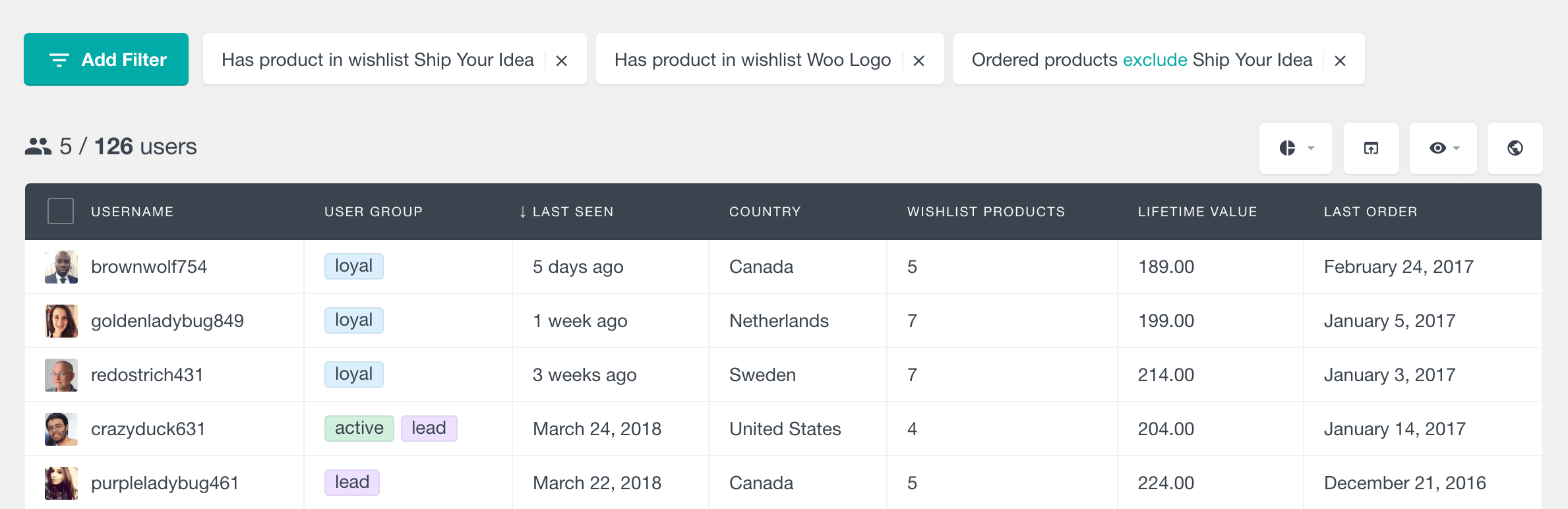Sort by Wishlist Products column

pyautogui.click(x=986, y=212)
